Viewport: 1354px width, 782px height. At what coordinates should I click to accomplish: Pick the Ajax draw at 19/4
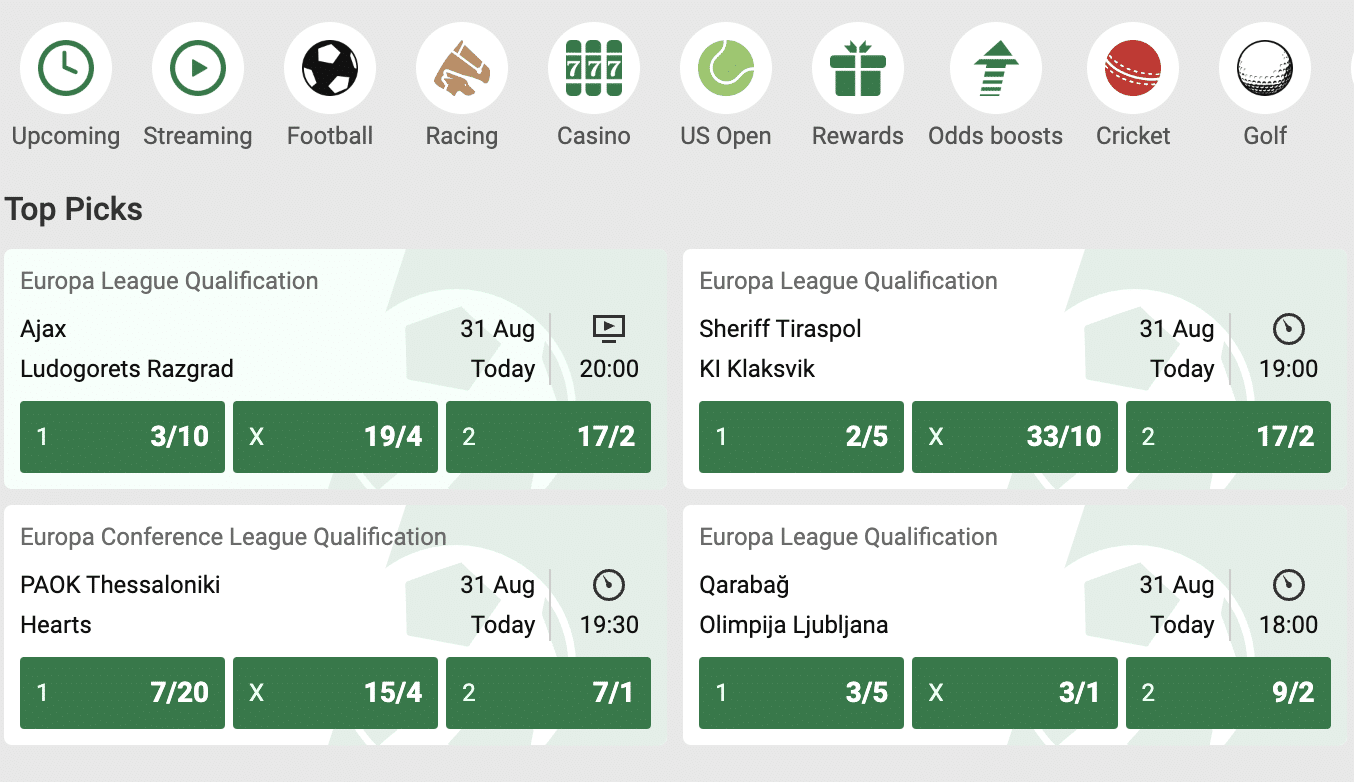[335, 437]
